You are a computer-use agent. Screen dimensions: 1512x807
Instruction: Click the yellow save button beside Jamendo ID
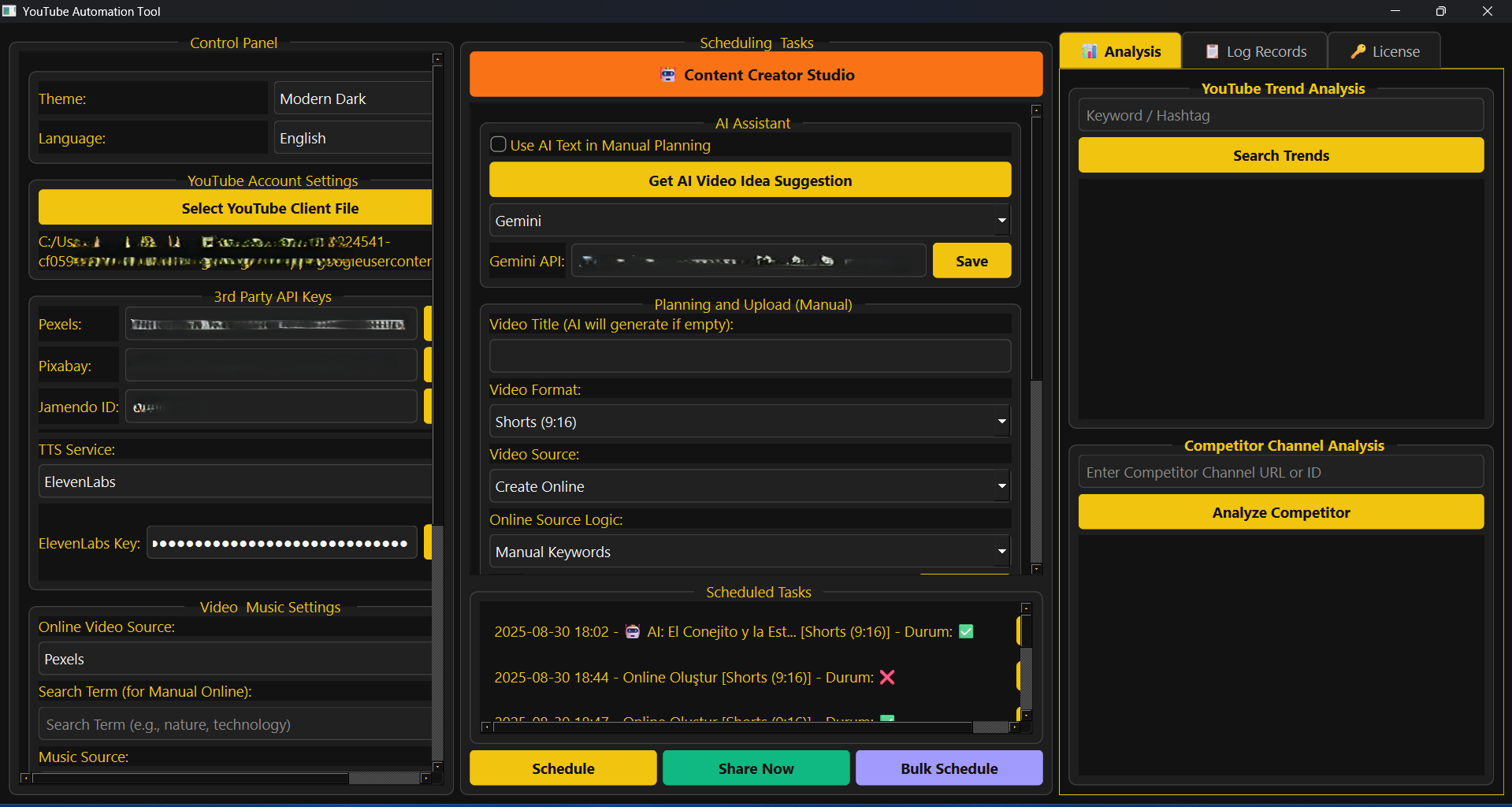[428, 407]
